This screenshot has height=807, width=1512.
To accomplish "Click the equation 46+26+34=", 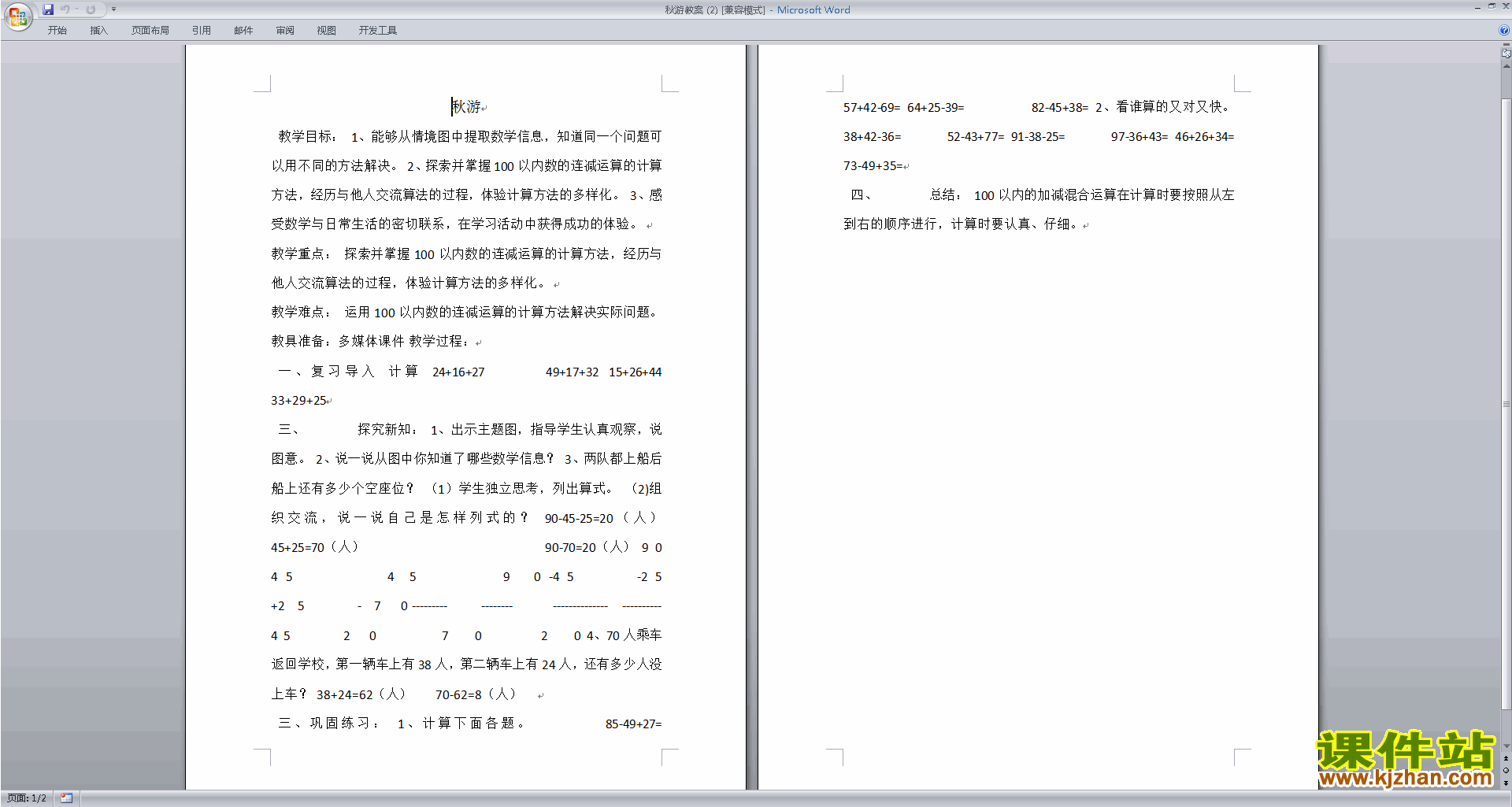I will pos(1205,136).
